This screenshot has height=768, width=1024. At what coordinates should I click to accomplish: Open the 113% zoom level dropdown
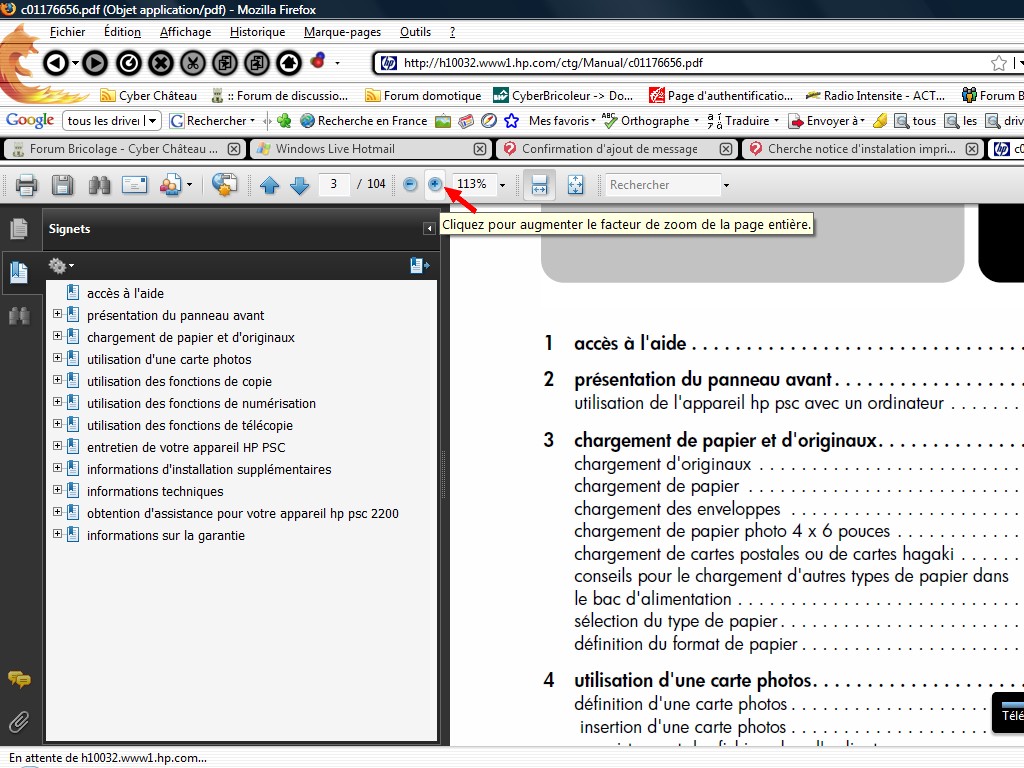point(502,185)
